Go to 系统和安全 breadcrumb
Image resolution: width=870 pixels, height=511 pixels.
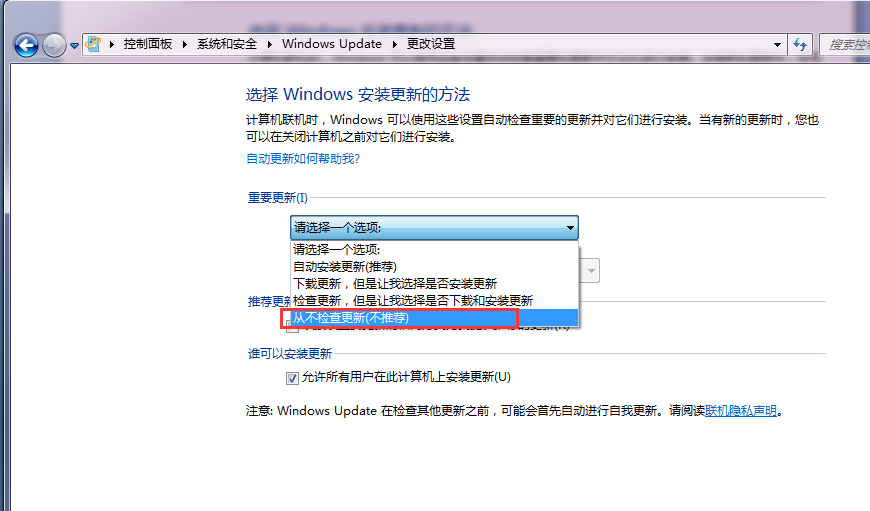(227, 44)
